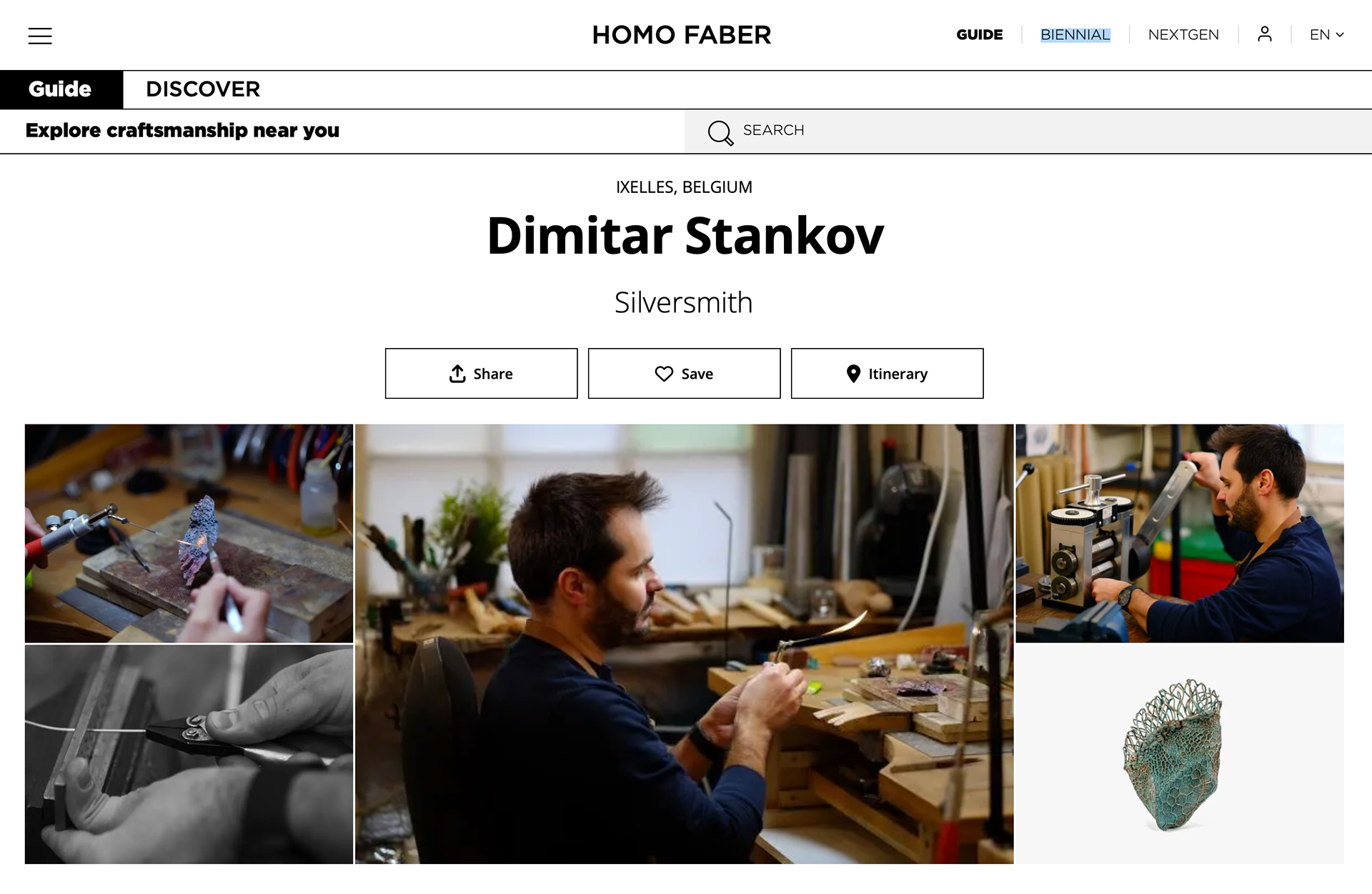
Task: Click the user account icon
Action: 1264,34
